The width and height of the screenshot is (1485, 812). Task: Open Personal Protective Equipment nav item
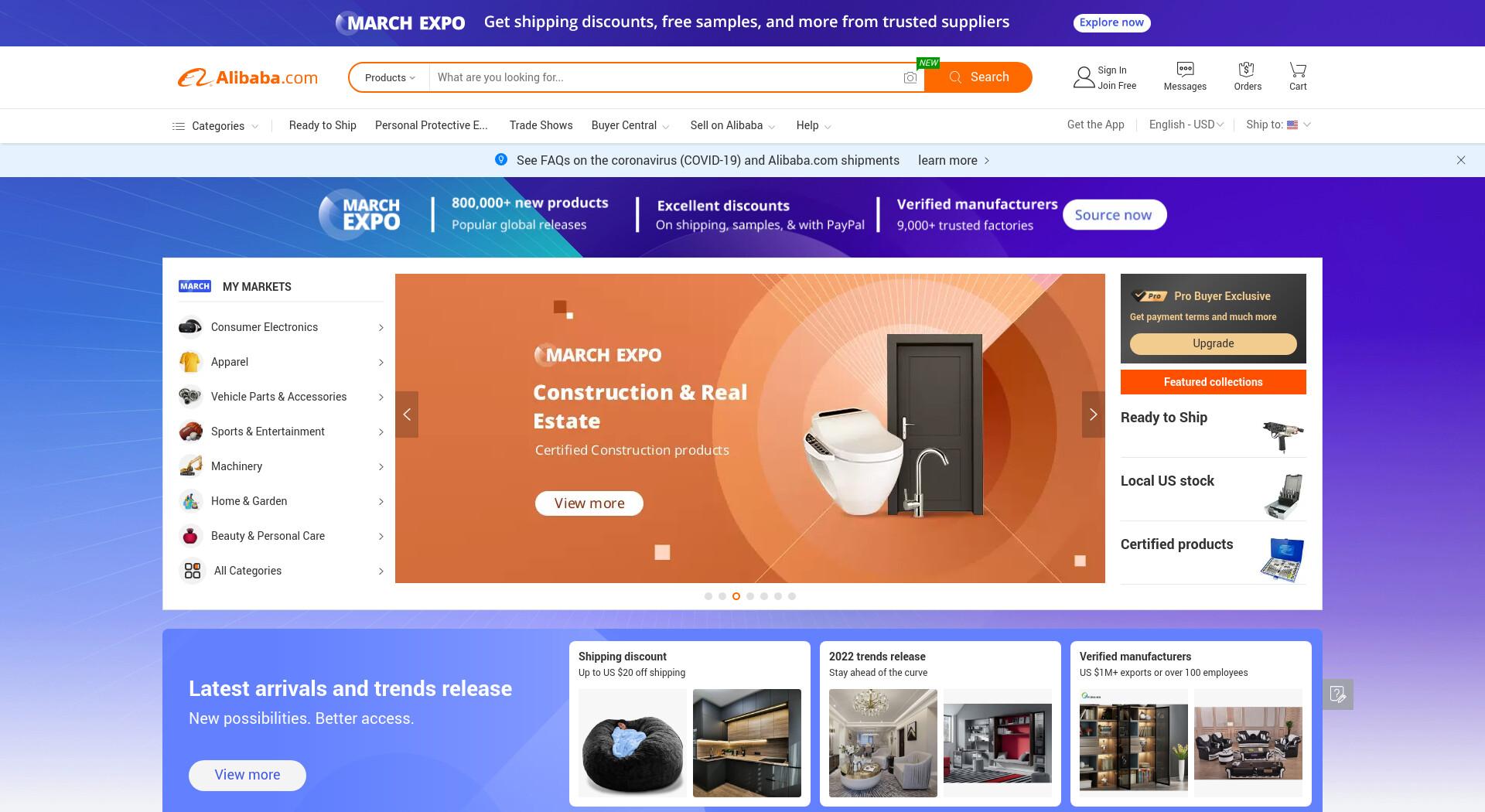click(x=432, y=125)
